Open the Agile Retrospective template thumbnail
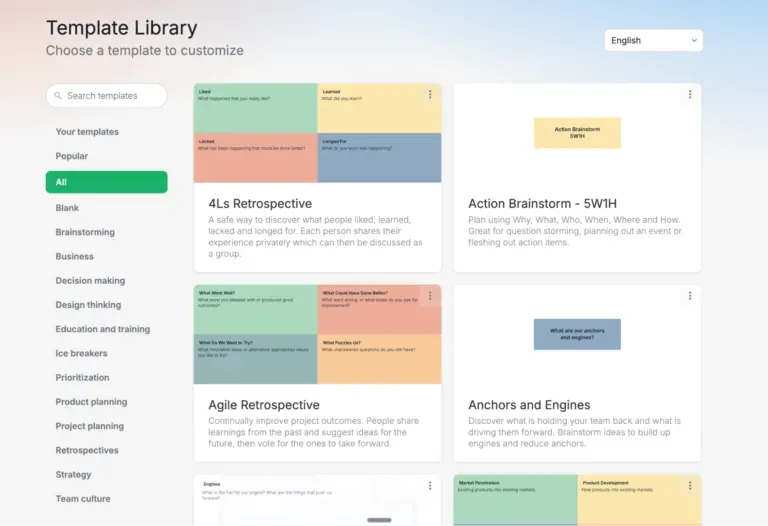Image resolution: width=768 pixels, height=526 pixels. pyautogui.click(x=317, y=335)
